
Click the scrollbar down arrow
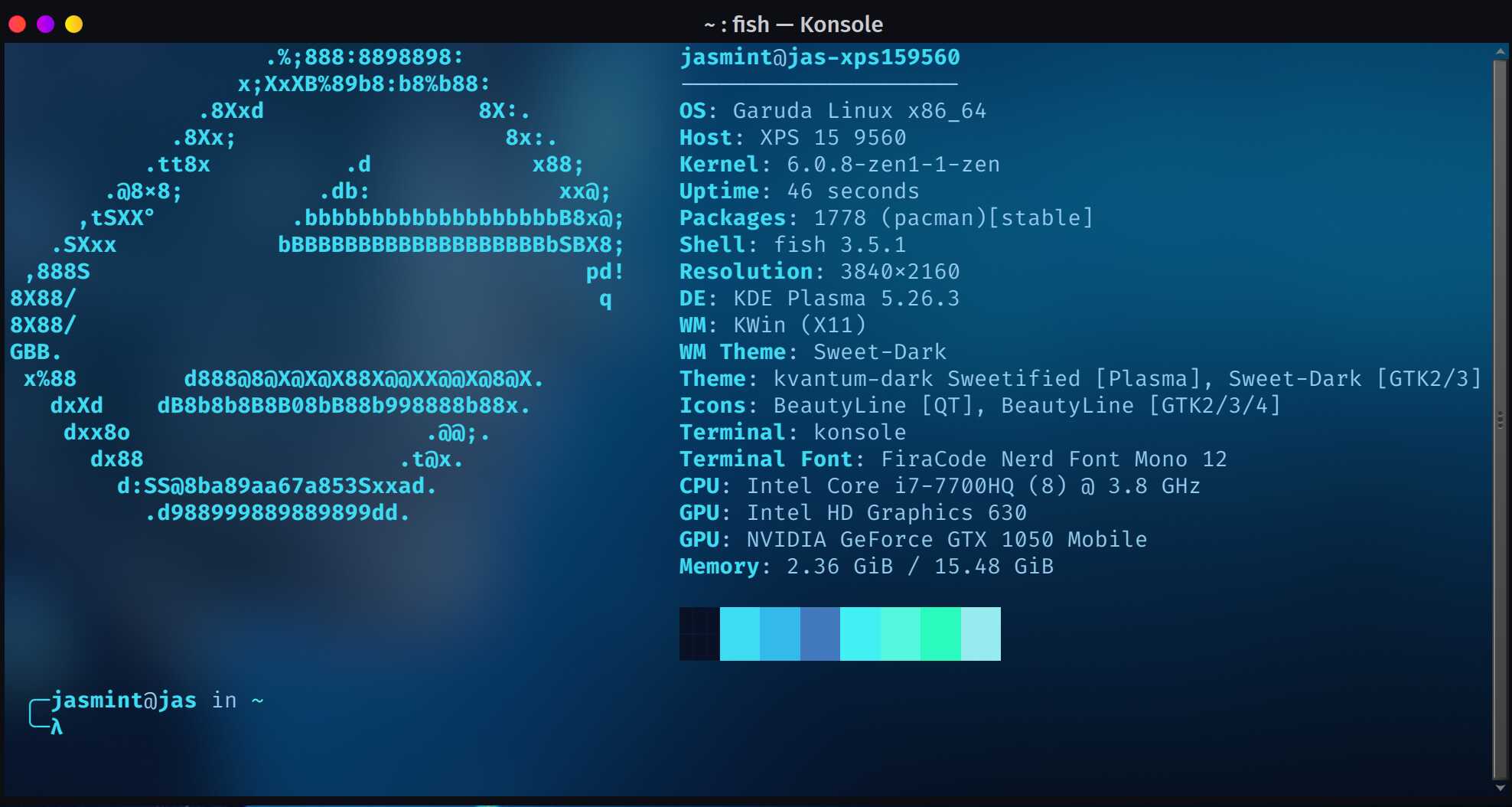tap(1500, 788)
